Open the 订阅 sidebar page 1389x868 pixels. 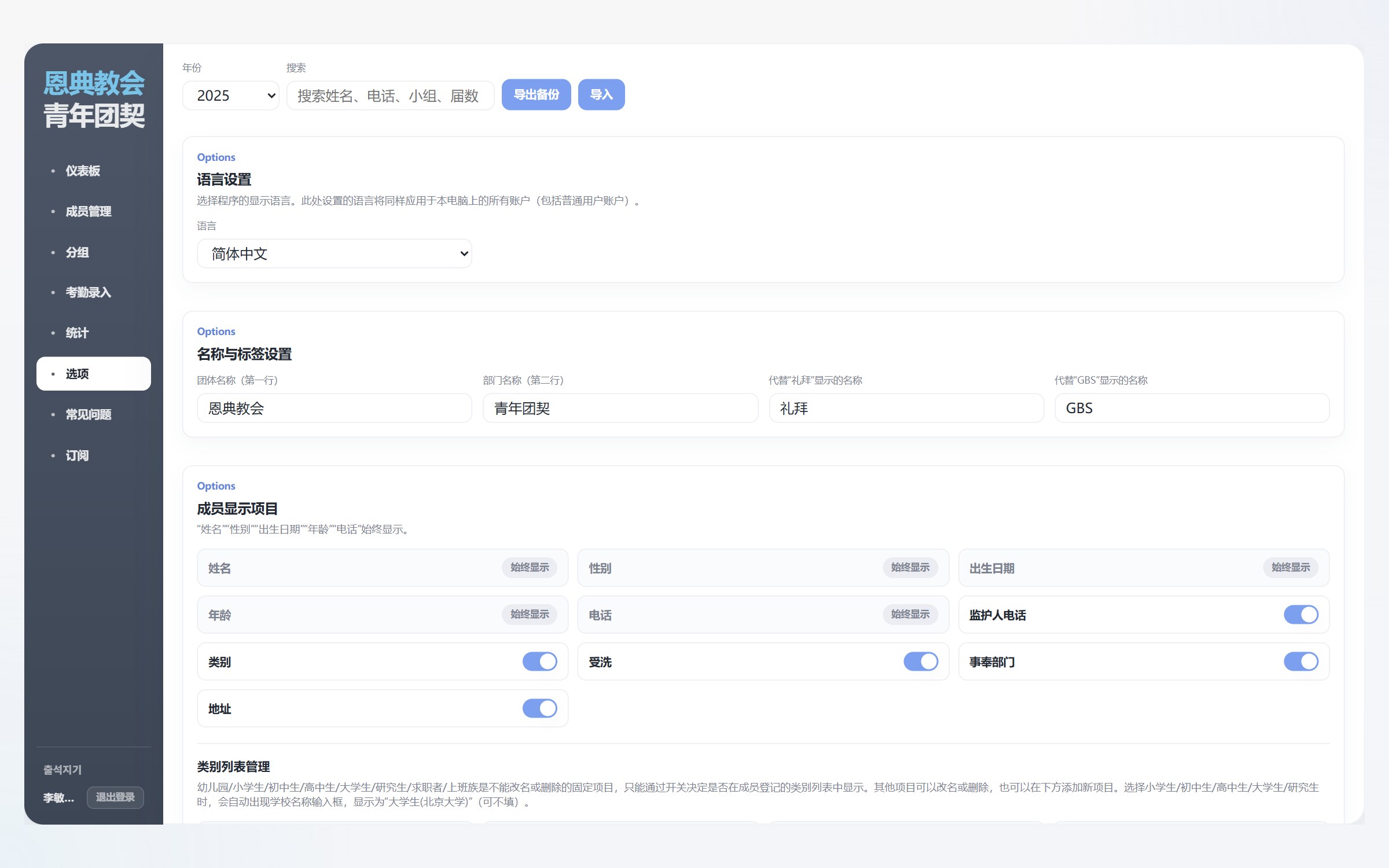(x=93, y=455)
